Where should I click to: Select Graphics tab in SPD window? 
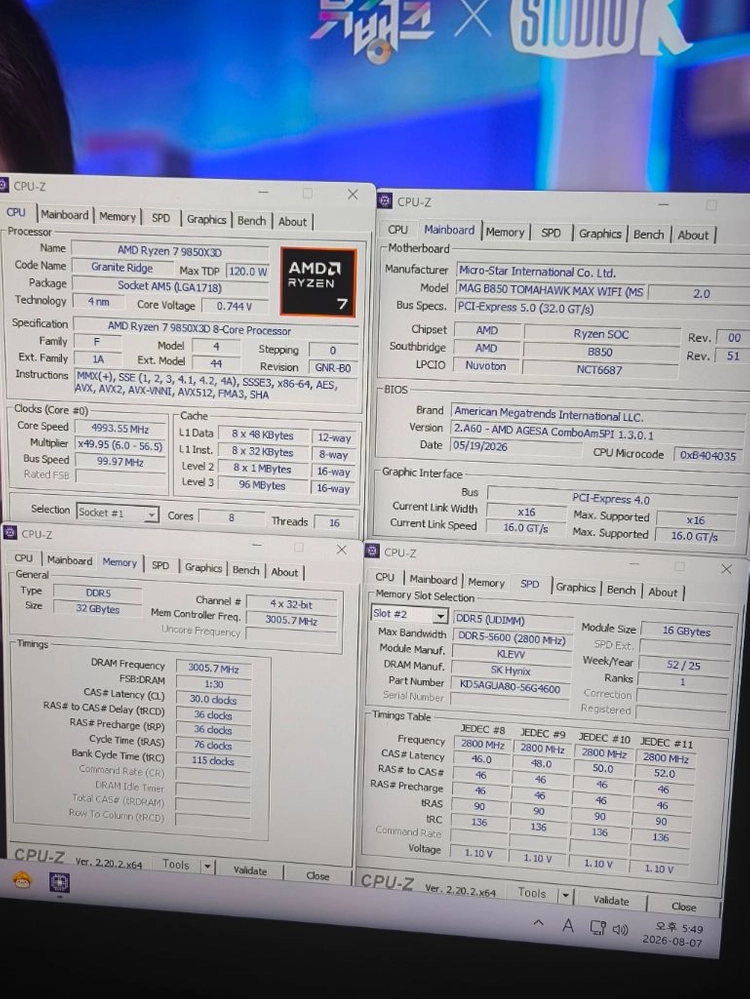[x=575, y=587]
